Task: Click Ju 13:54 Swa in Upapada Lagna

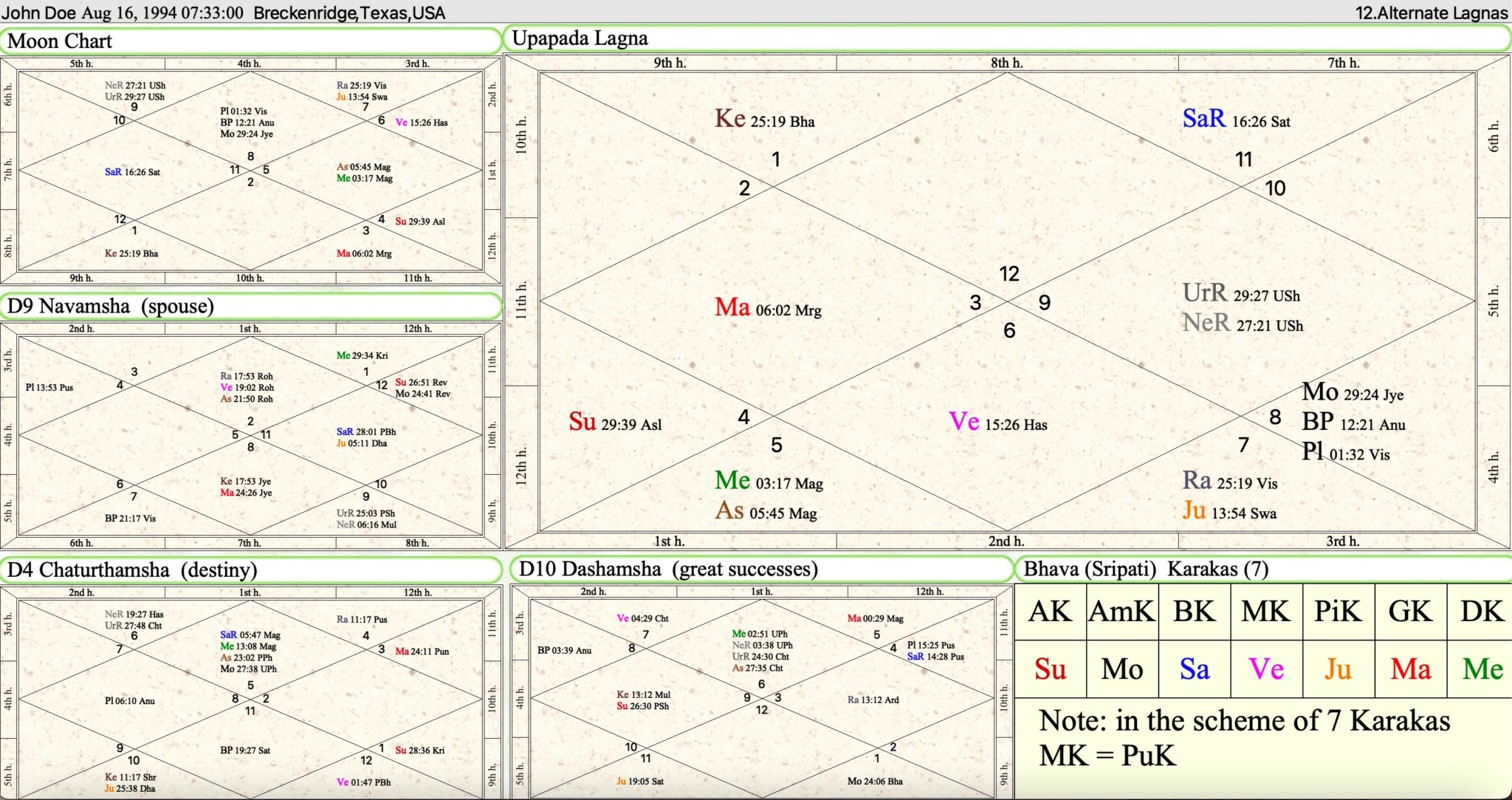Action: (x=1228, y=511)
